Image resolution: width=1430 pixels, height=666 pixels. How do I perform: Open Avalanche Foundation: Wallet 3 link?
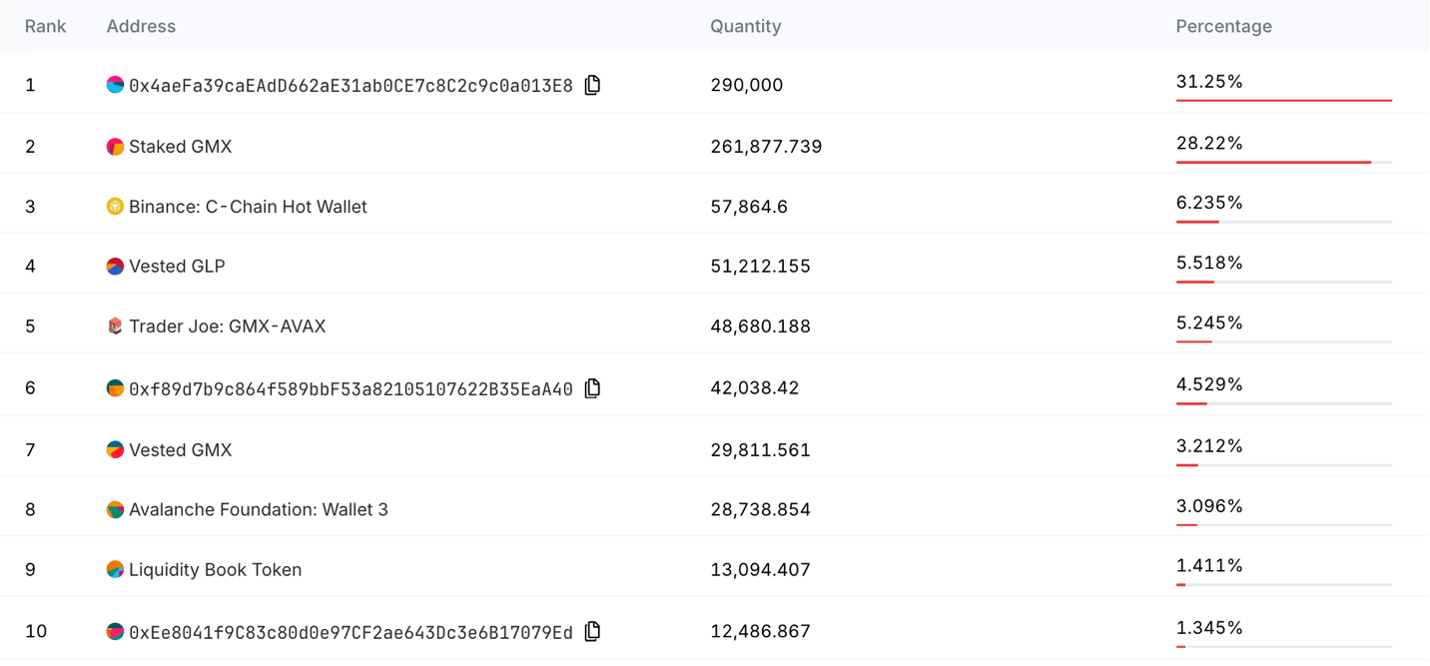258,509
